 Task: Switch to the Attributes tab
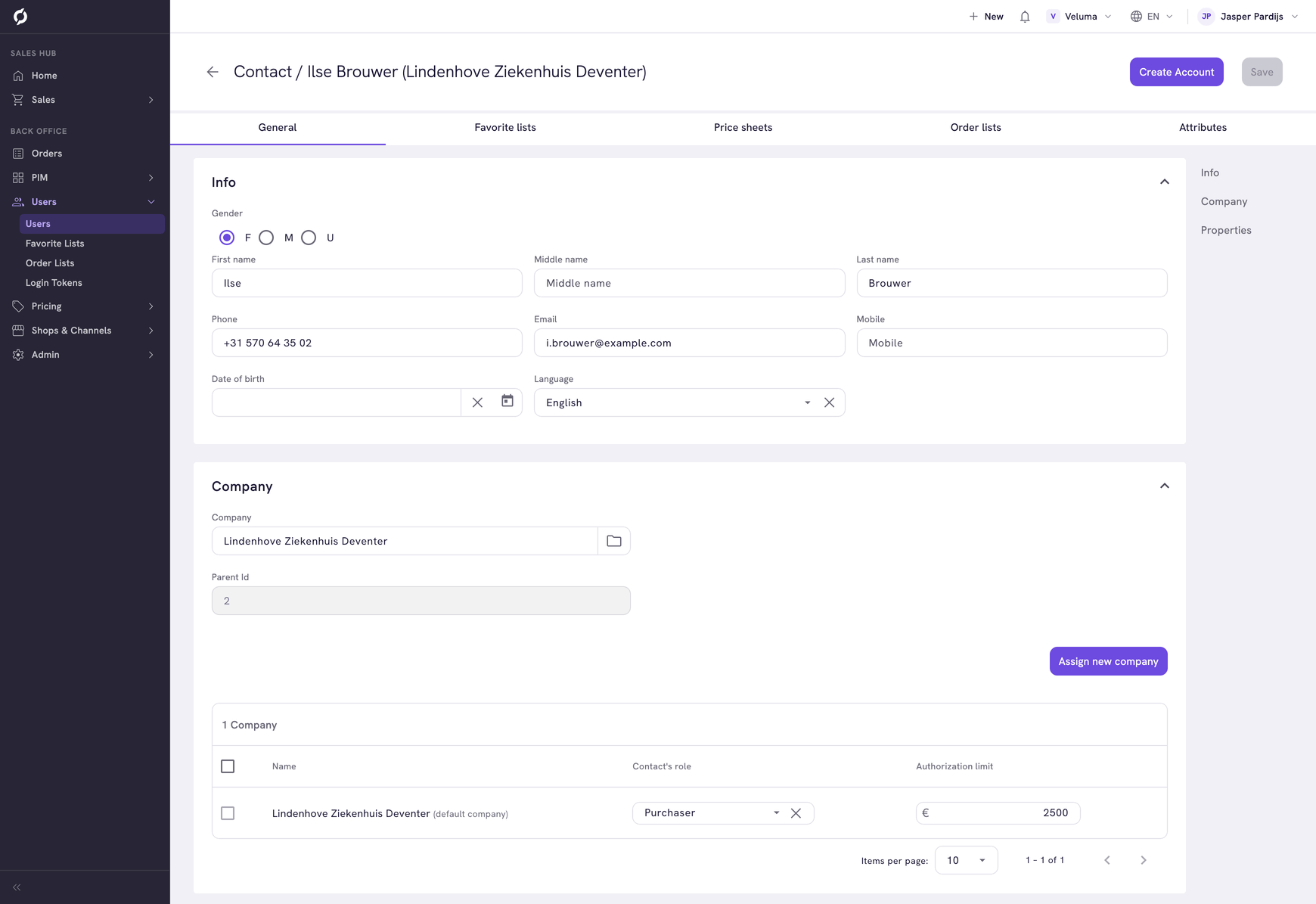click(1203, 128)
